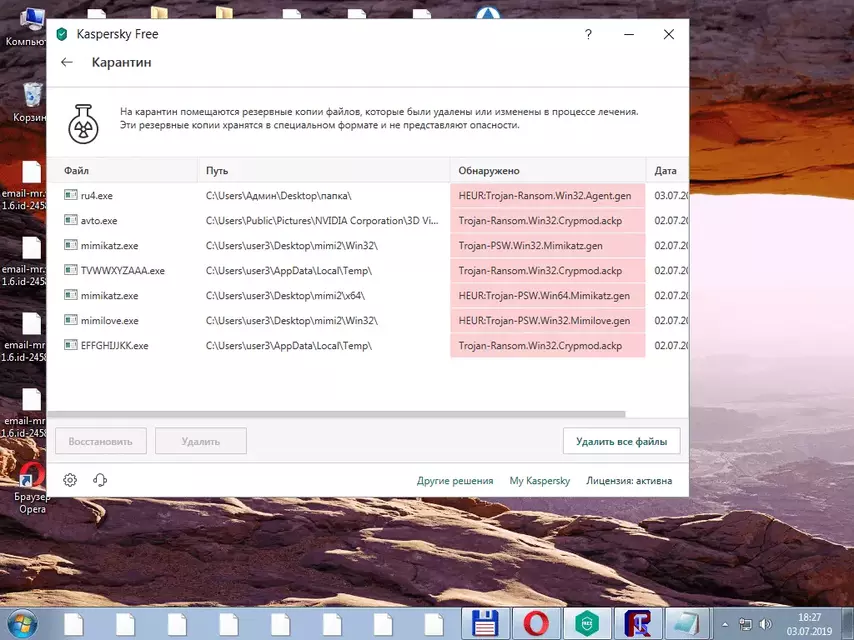Click the Kaspersky shield logo in title bar
The width and height of the screenshot is (854, 640).
point(62,34)
